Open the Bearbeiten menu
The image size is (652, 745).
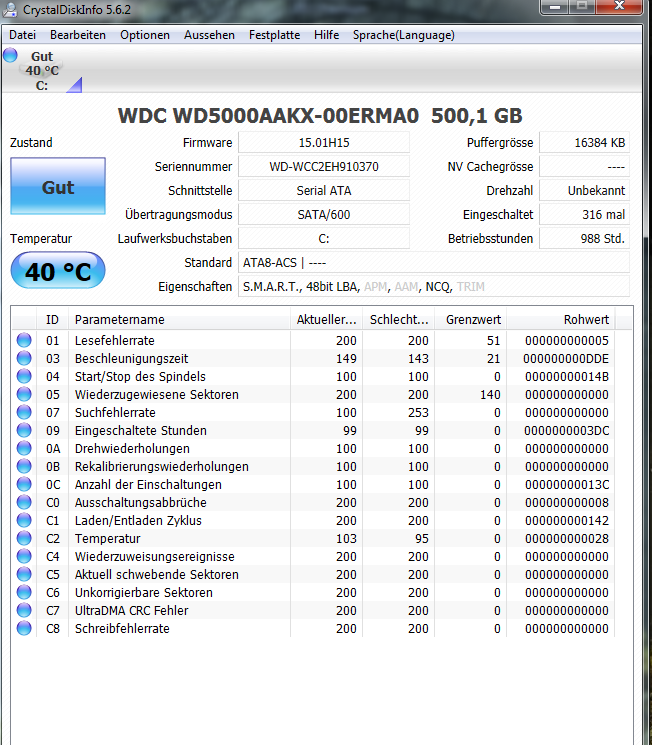pyautogui.click(x=78, y=35)
